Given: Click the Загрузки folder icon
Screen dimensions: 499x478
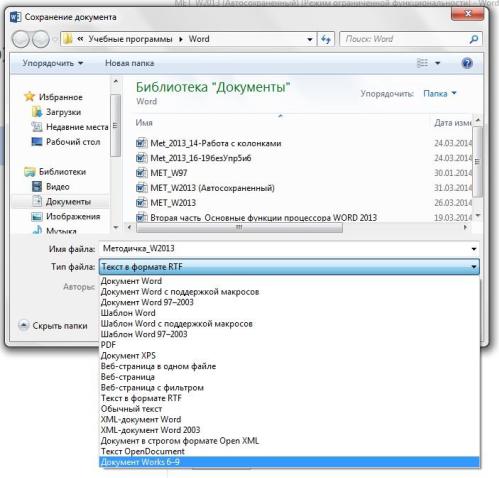Looking at the screenshot, I should pyautogui.click(x=37, y=112).
